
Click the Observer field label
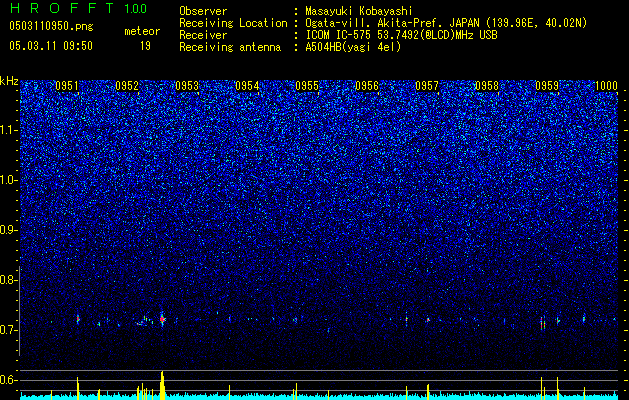click(x=203, y=11)
